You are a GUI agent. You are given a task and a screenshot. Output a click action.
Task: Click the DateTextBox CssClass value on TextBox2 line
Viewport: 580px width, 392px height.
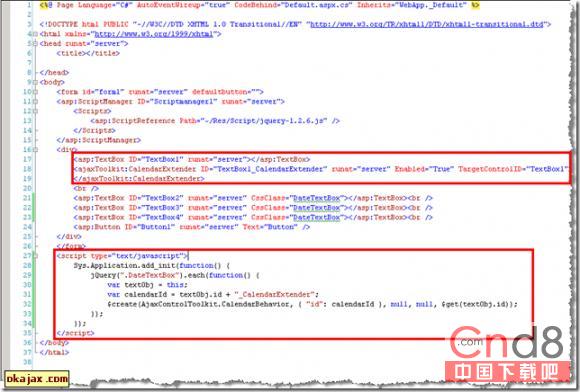pos(316,198)
